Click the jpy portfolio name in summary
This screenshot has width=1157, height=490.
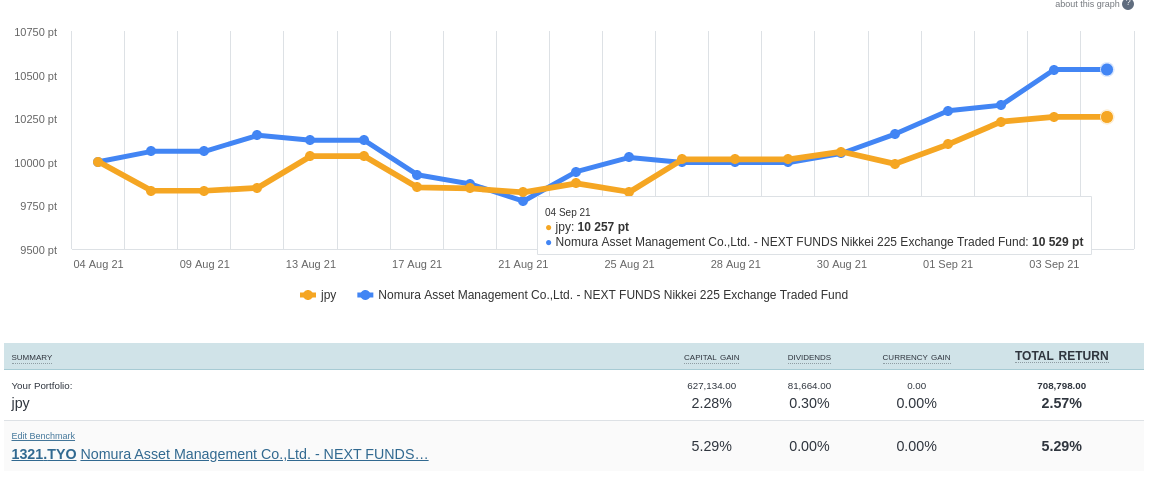pos(21,403)
